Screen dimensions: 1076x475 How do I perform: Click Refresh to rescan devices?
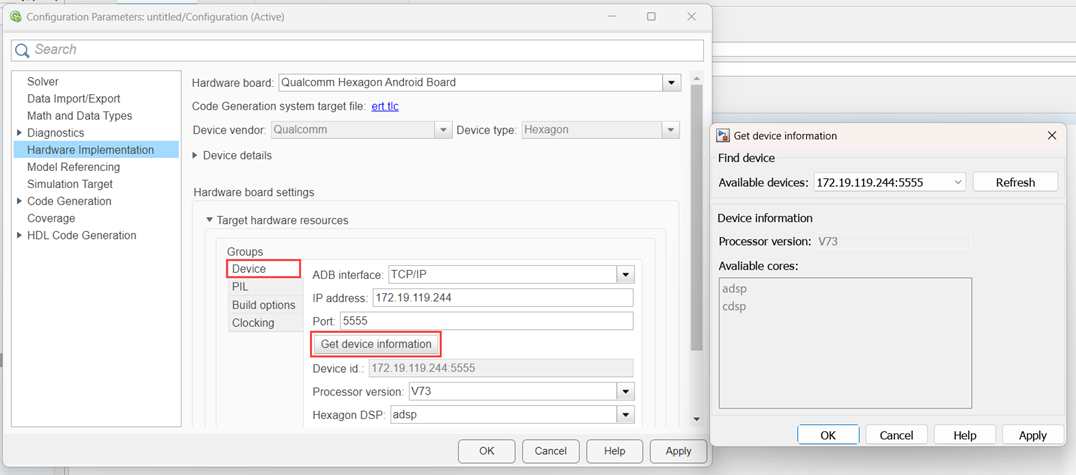pos(1015,182)
